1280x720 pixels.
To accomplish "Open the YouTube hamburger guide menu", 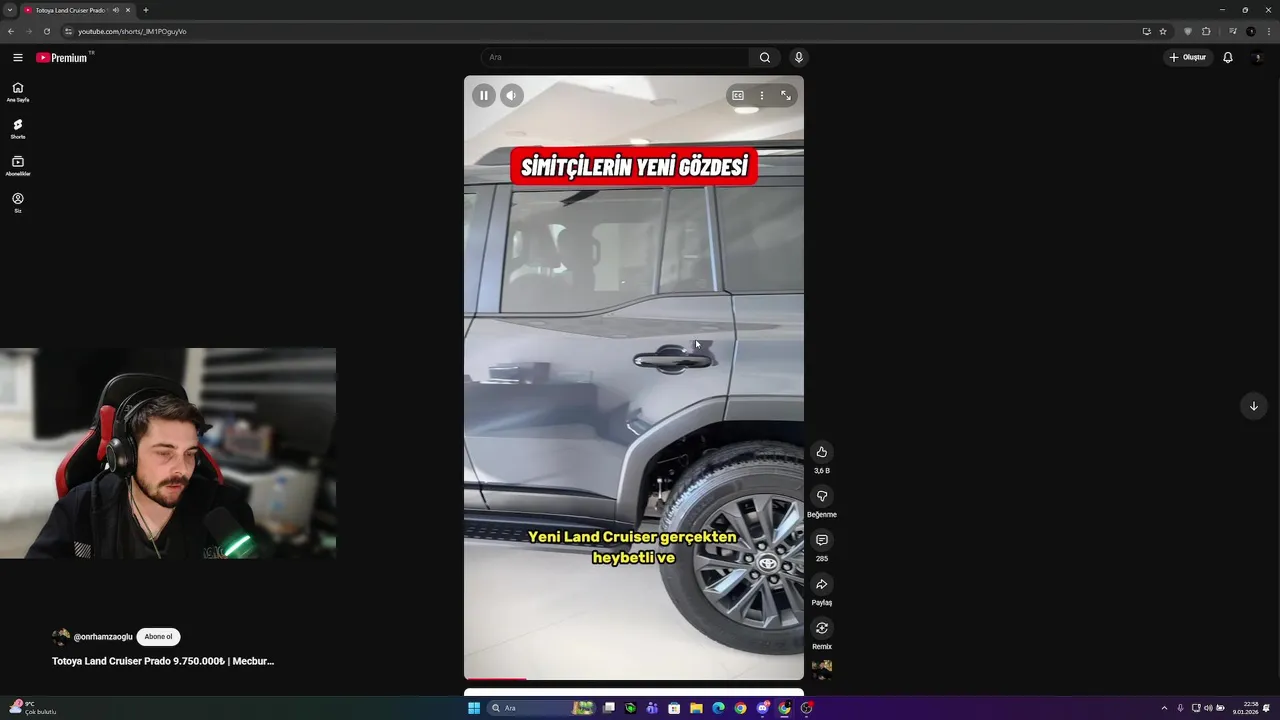I will point(18,58).
